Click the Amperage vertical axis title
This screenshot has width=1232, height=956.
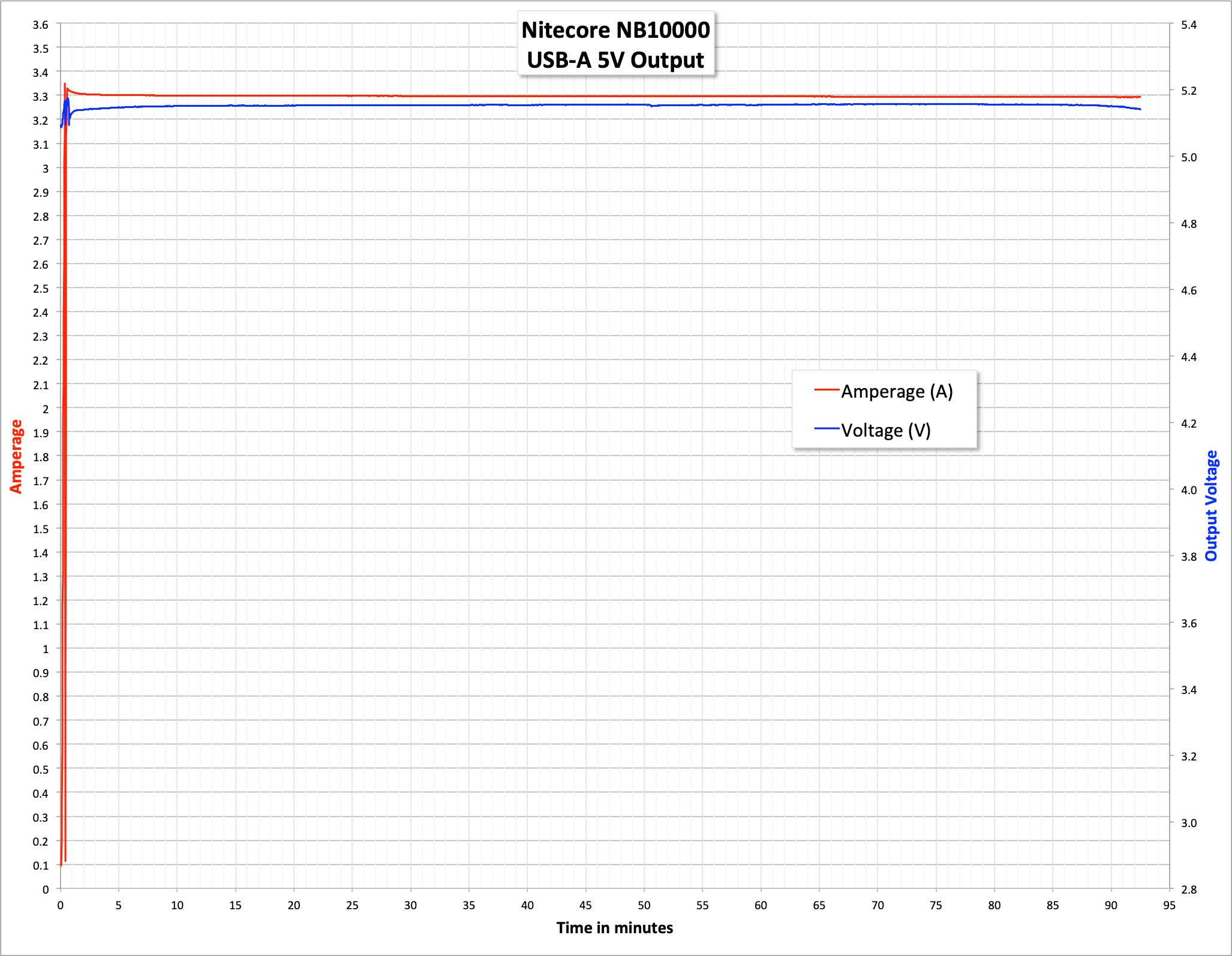[16, 456]
